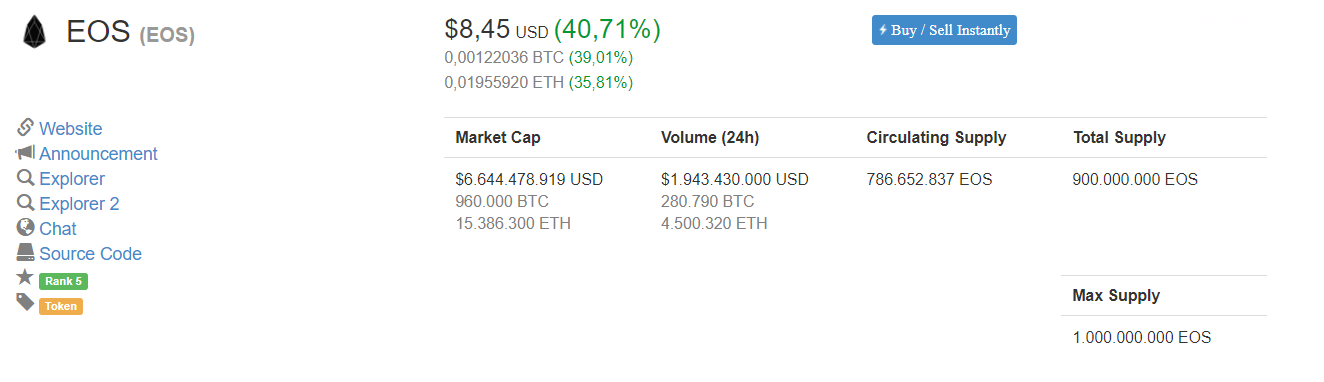Open the Announcement link
Viewport: 1324px width, 382px height.
(98, 154)
